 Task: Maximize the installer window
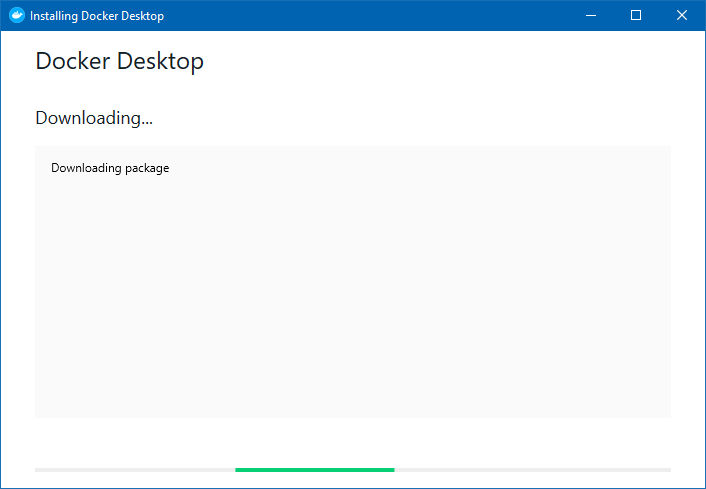point(636,15)
